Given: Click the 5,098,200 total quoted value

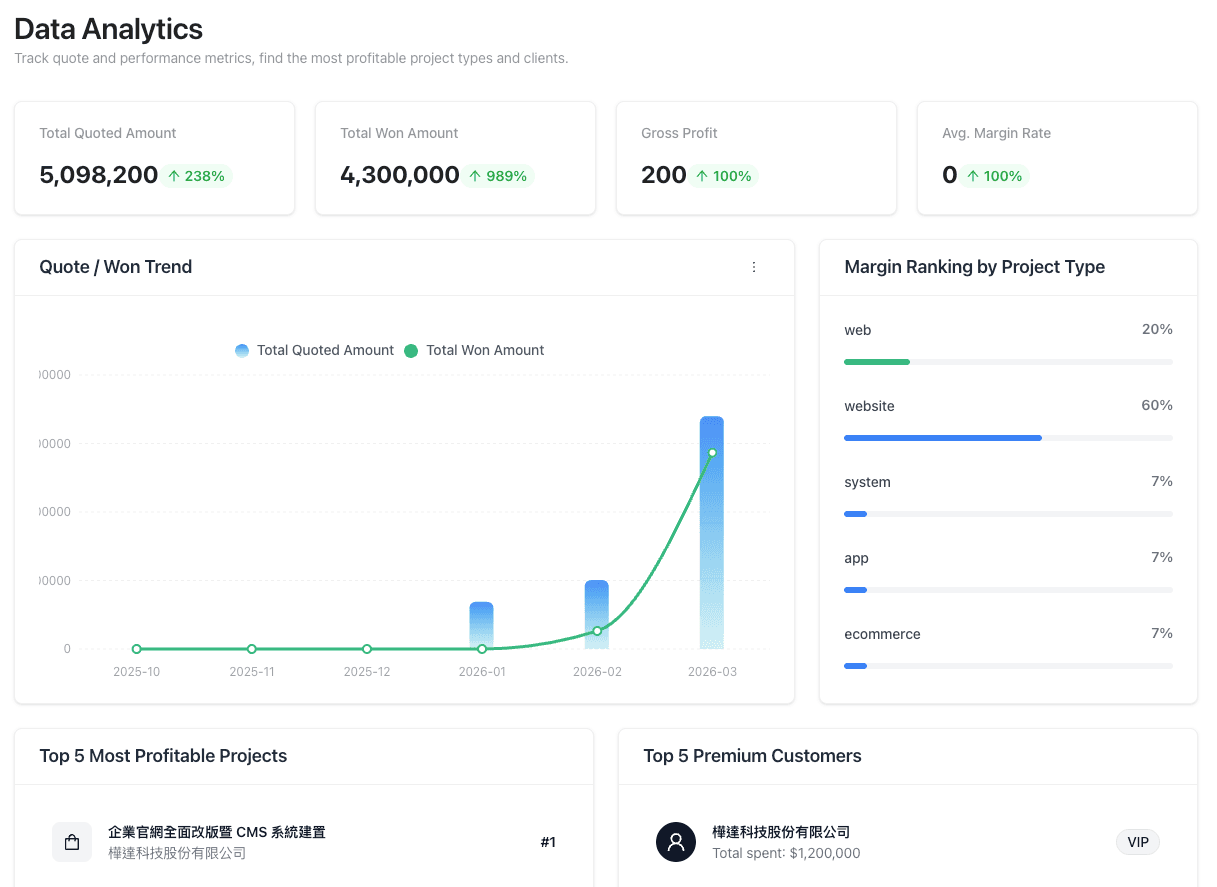Looking at the screenshot, I should (99, 176).
